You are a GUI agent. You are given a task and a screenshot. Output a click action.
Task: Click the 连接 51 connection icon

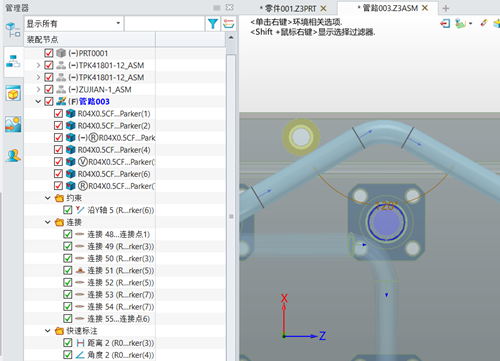coord(80,270)
